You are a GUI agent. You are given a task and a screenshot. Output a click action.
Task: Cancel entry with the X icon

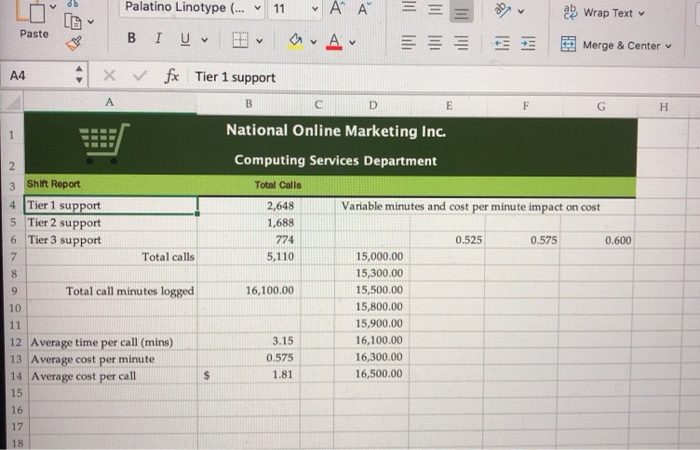pos(109,75)
